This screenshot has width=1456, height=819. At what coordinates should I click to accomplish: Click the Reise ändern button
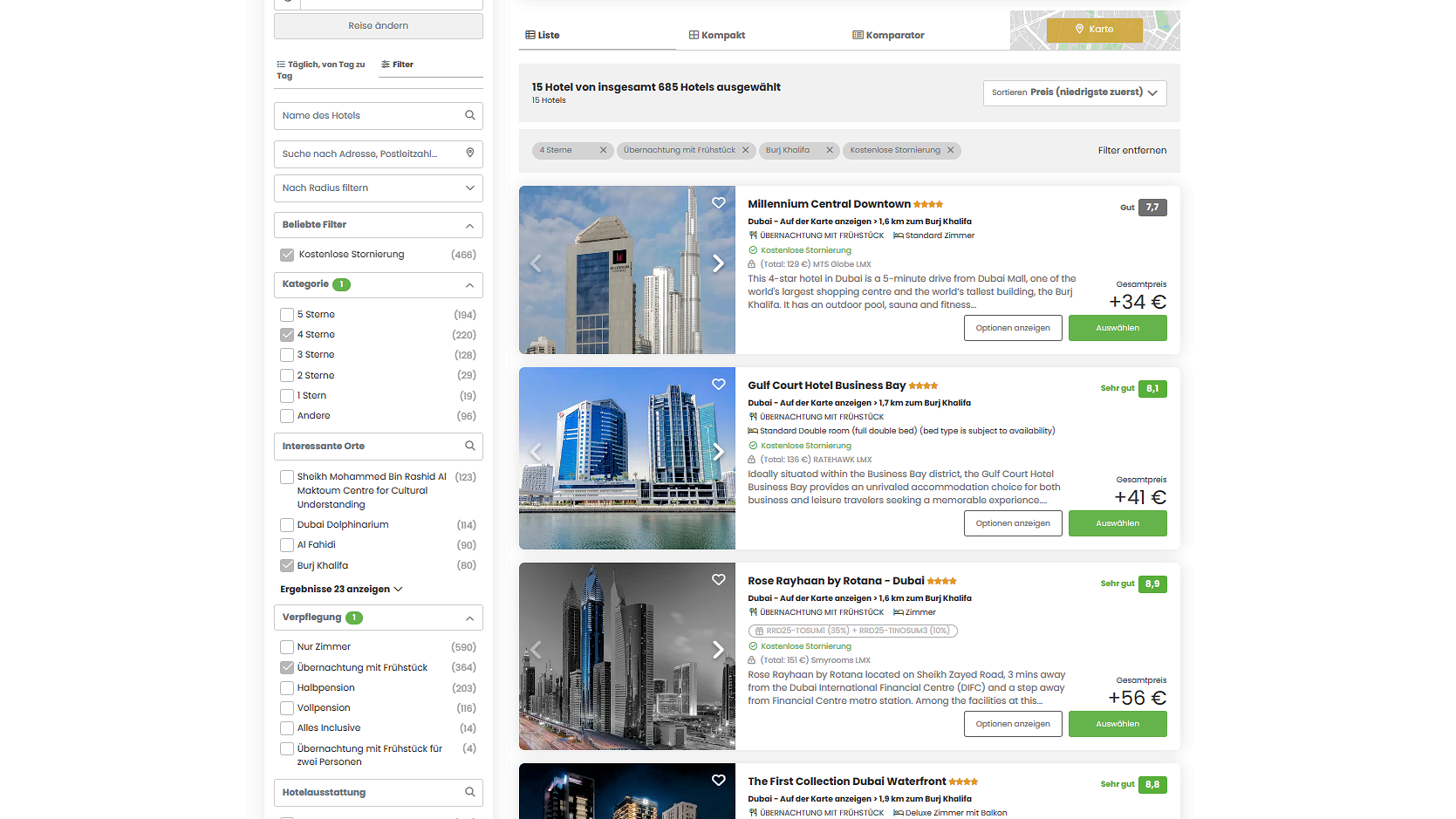click(379, 26)
